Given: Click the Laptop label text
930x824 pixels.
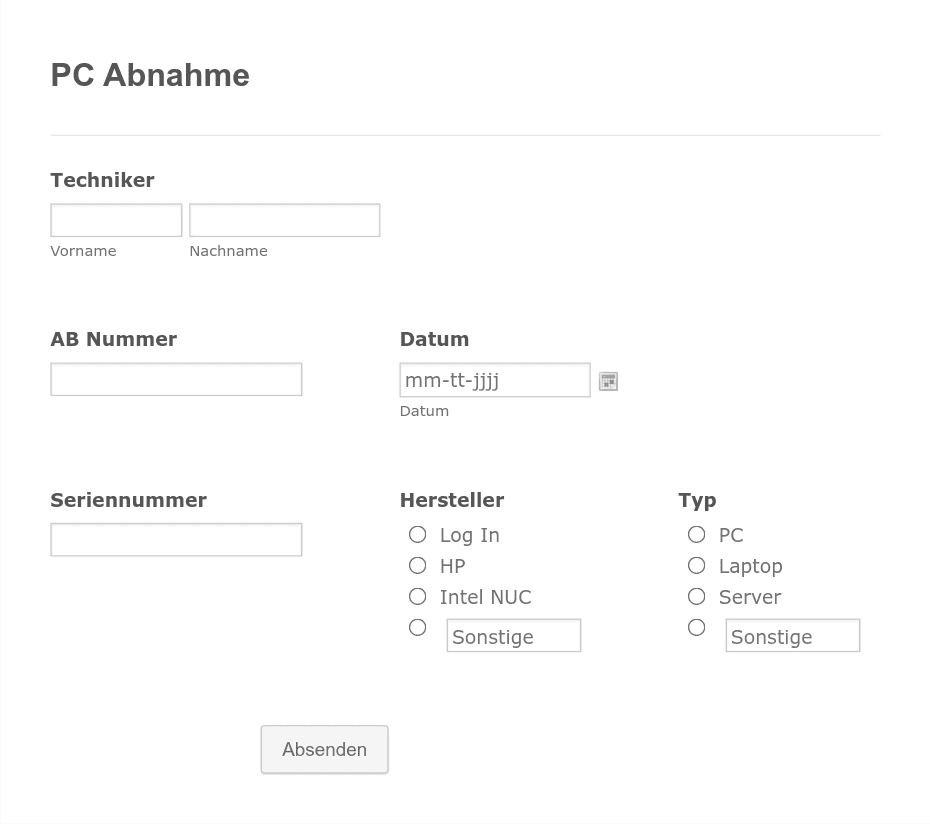Looking at the screenshot, I should [x=750, y=567].
